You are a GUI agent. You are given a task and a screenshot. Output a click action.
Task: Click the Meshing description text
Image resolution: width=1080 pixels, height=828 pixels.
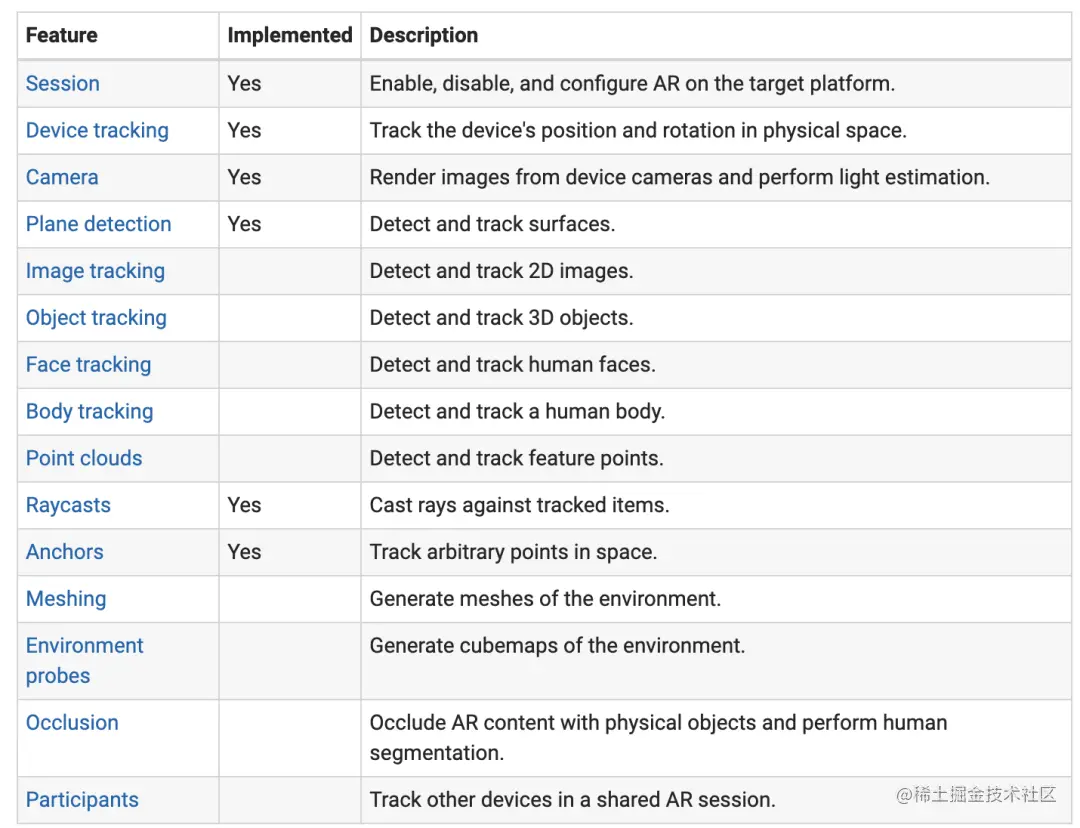[x=545, y=599]
